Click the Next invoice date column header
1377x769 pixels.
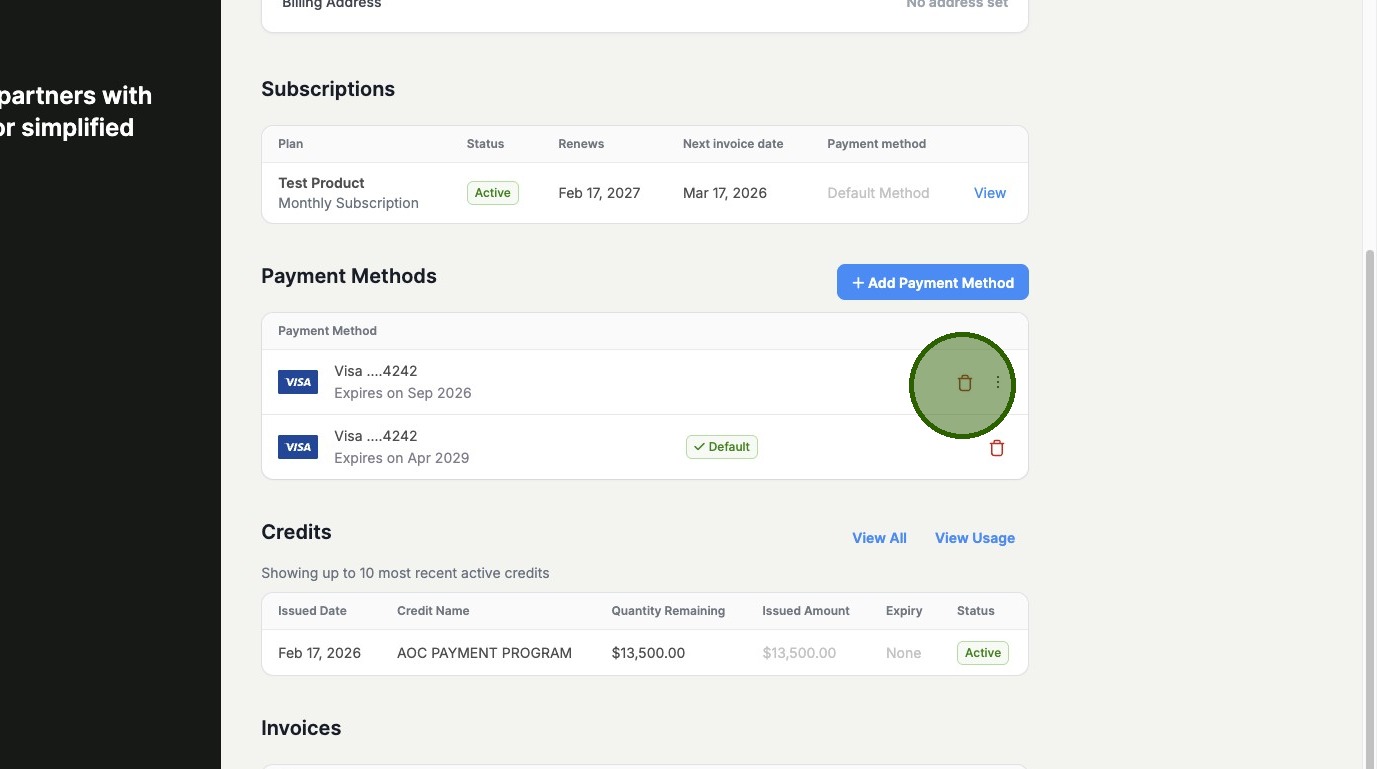[x=732, y=144]
